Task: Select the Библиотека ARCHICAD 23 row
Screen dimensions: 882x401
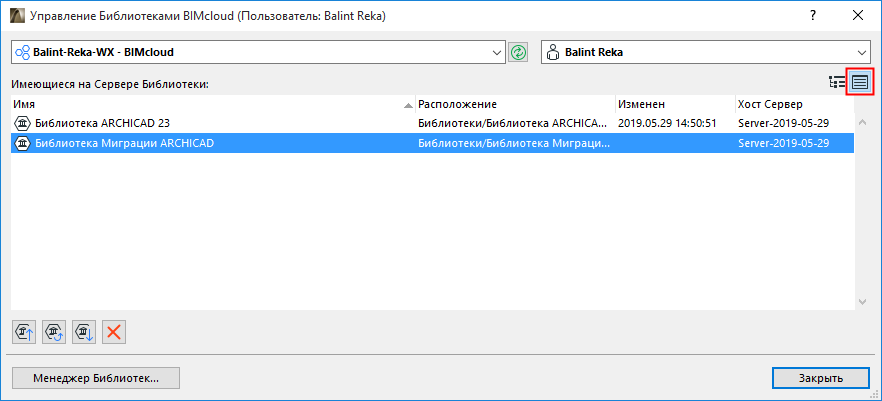Action: pyautogui.click(x=200, y=123)
